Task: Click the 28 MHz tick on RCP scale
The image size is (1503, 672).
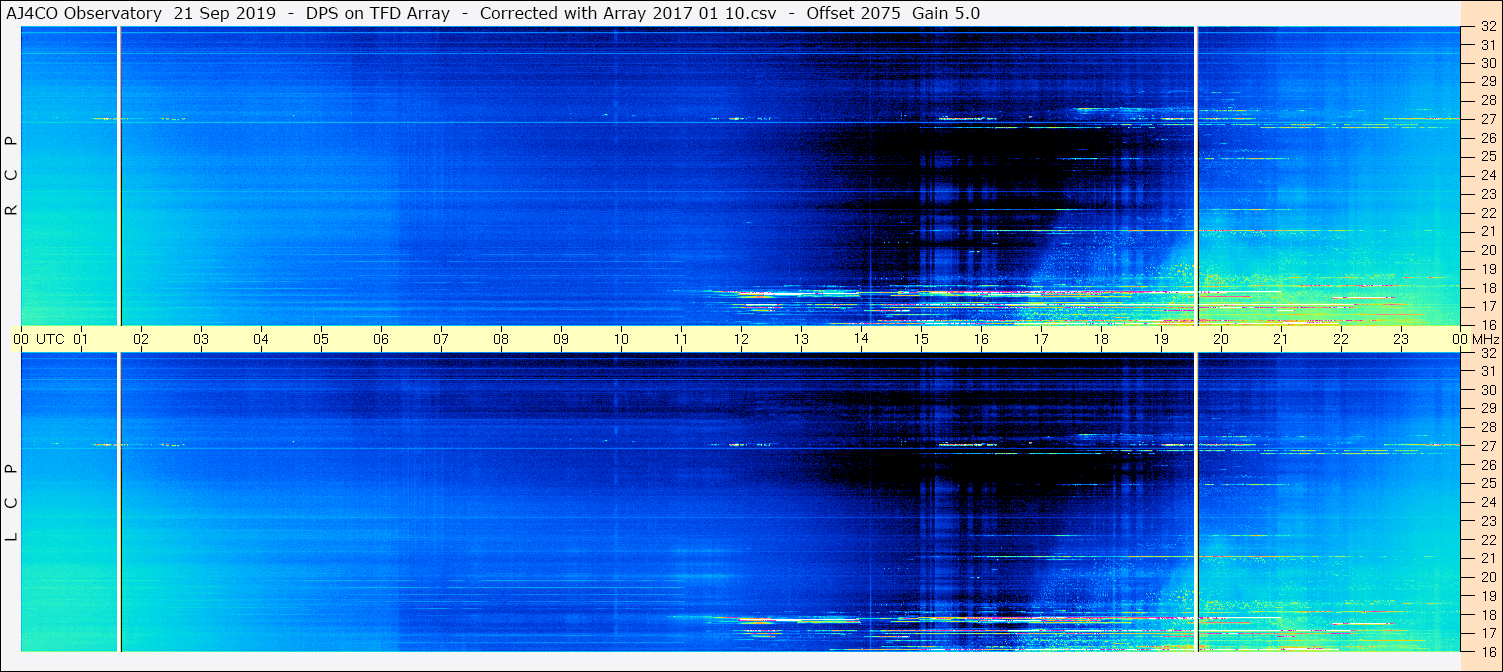Action: coord(1488,100)
